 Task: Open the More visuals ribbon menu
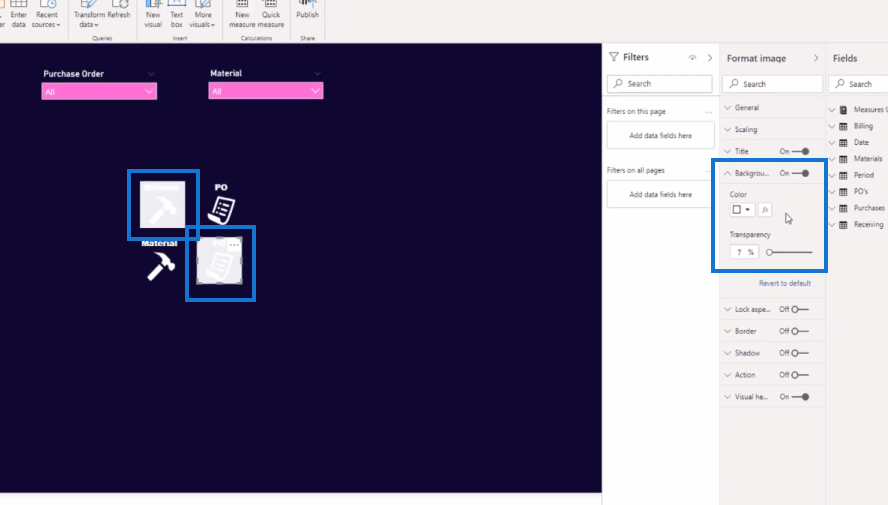tap(202, 14)
